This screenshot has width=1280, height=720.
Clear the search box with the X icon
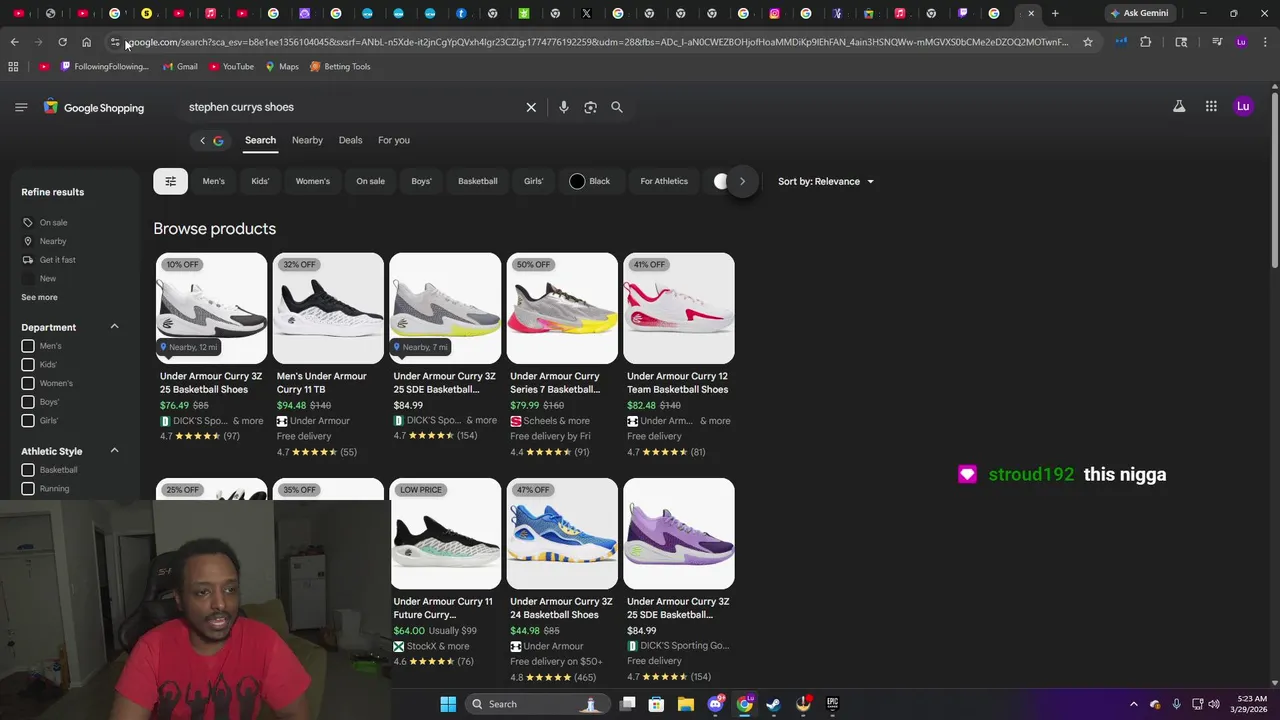(x=531, y=107)
